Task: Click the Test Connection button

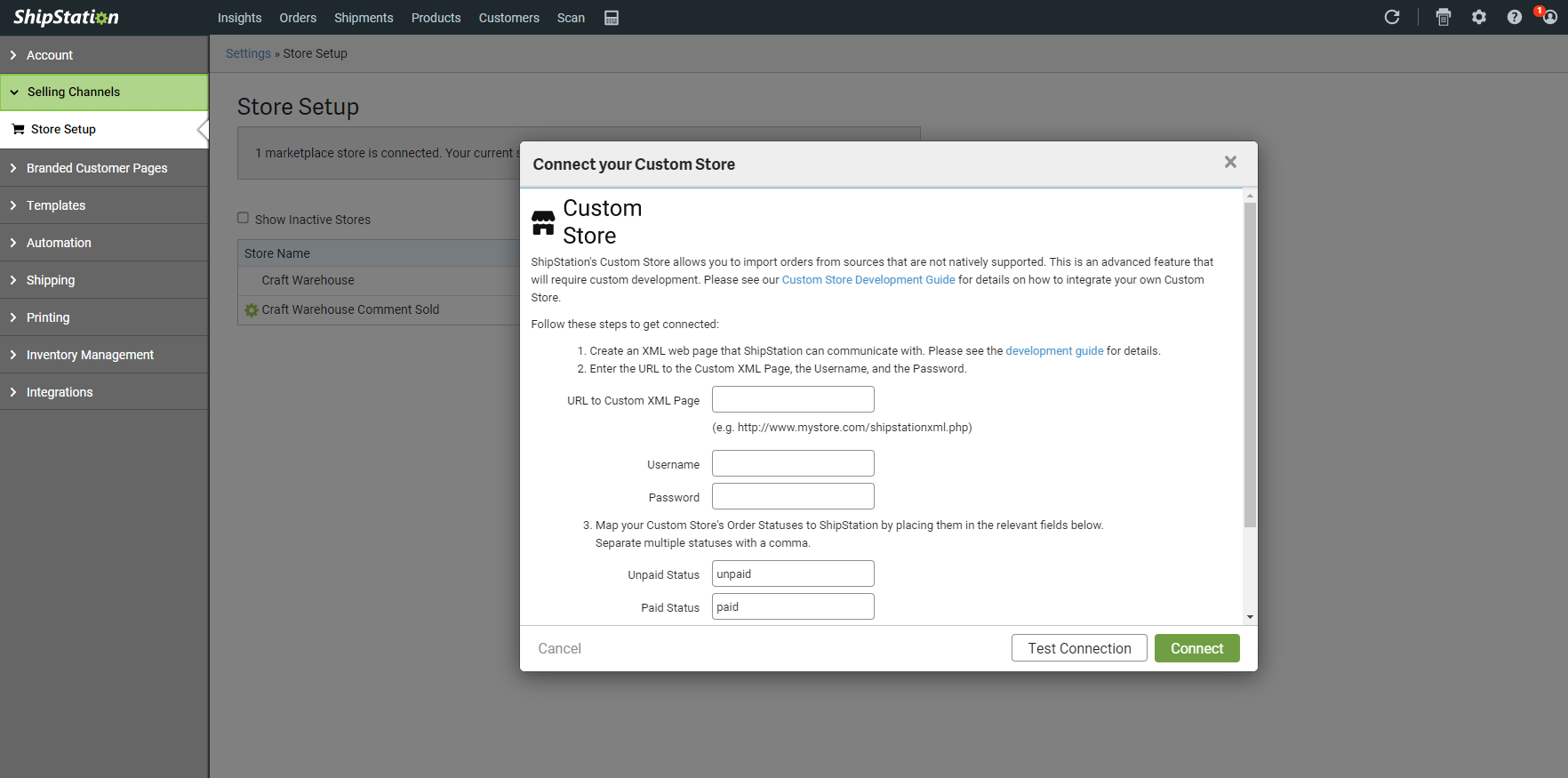Action: pos(1079,648)
